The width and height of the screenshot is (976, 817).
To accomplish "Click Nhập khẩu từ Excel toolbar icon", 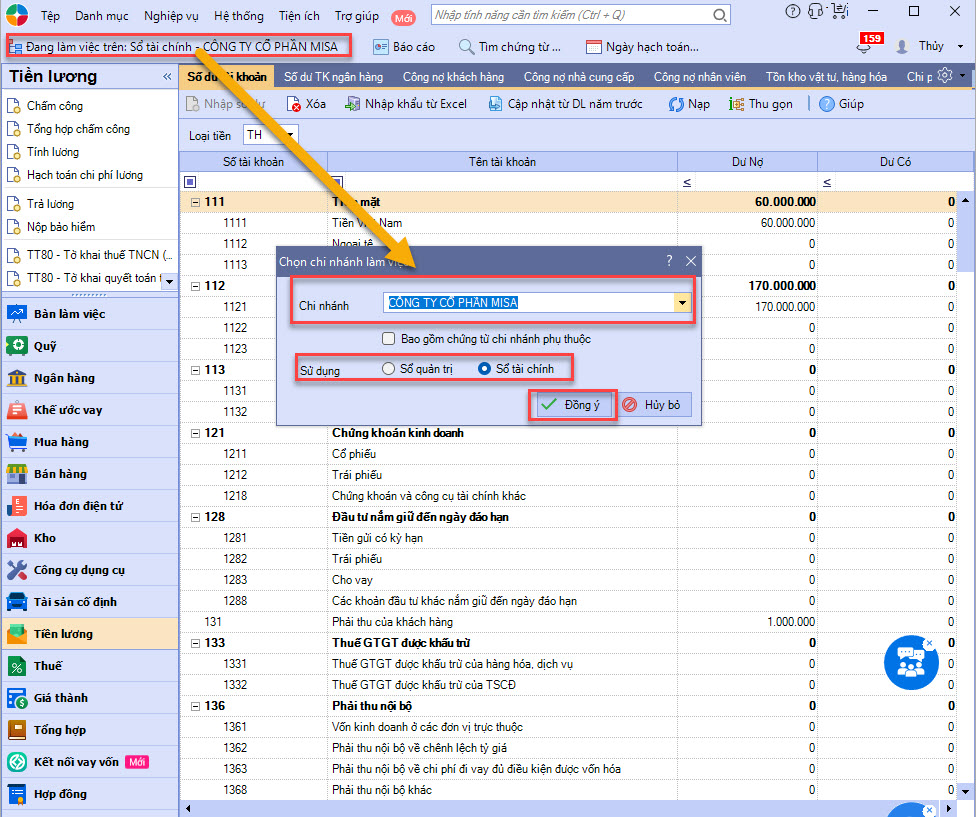I will [352, 104].
